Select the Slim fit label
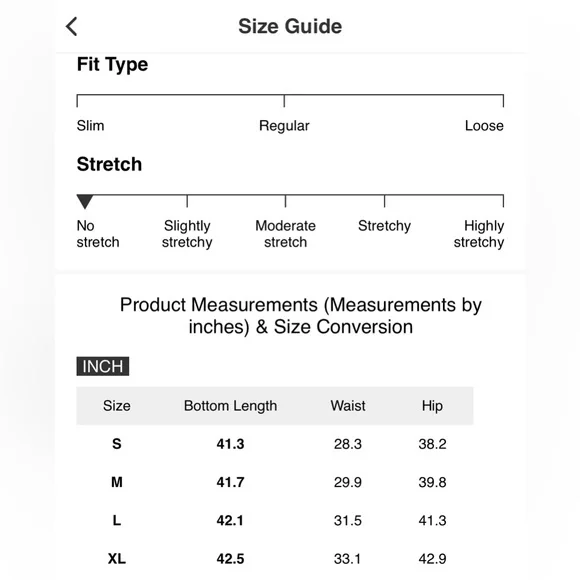Image resolution: width=580 pixels, height=580 pixels. coord(90,126)
